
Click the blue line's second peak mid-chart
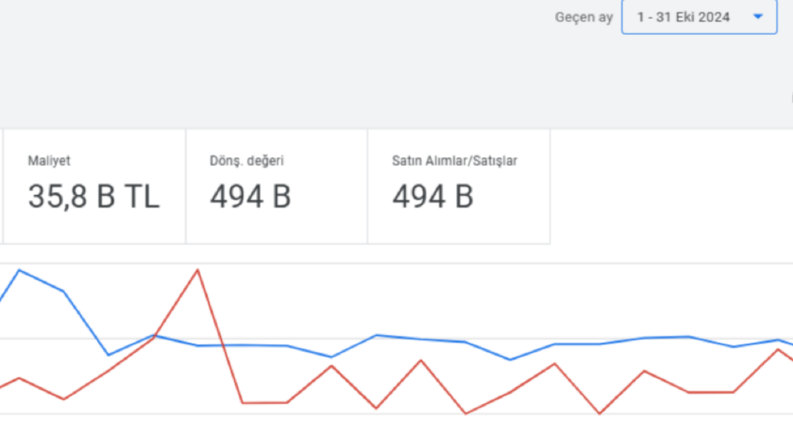click(376, 335)
